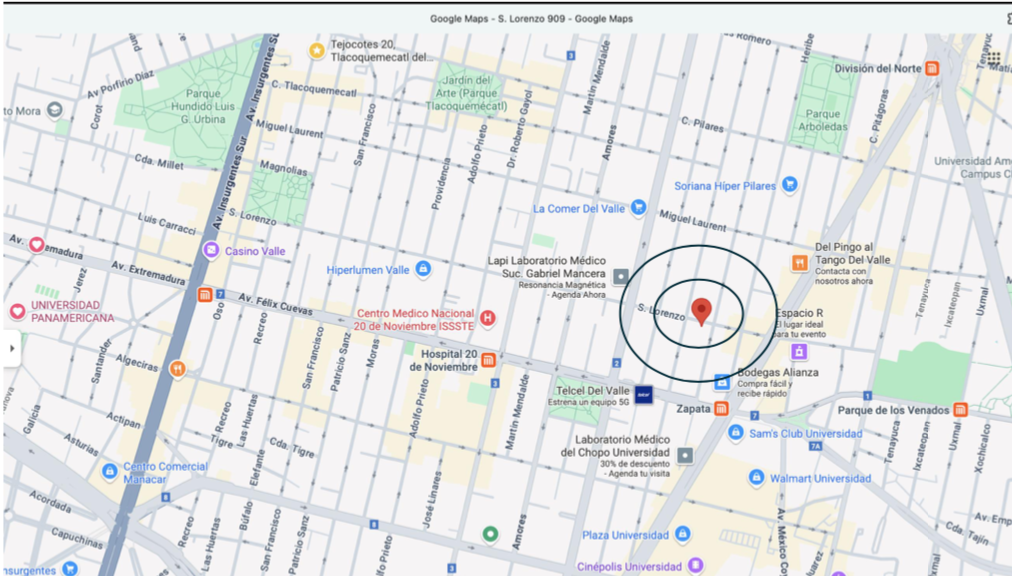Select the Jardín del Arte park label
Viewport: 1012px width, 576px height.
[x=467, y=93]
